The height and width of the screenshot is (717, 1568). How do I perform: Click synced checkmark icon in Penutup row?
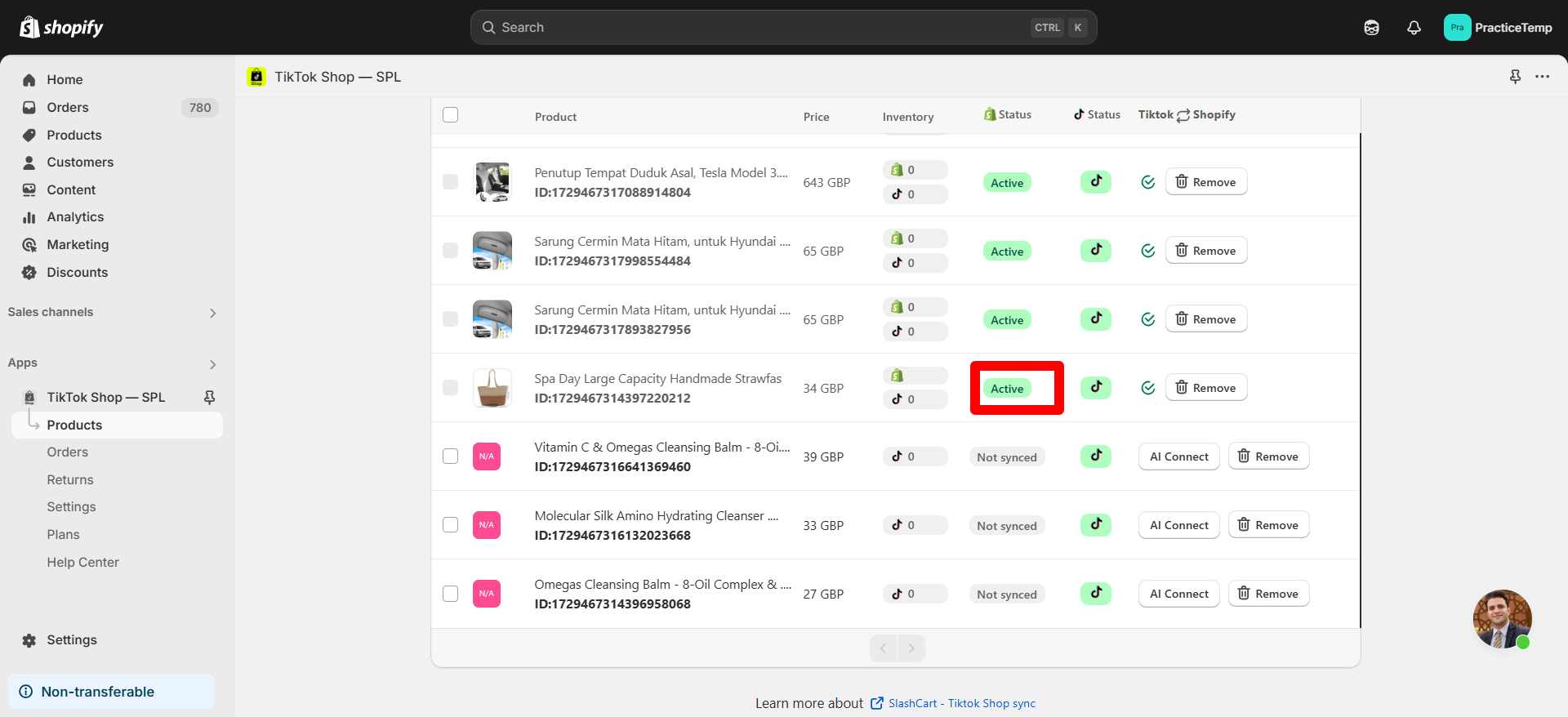click(x=1148, y=182)
